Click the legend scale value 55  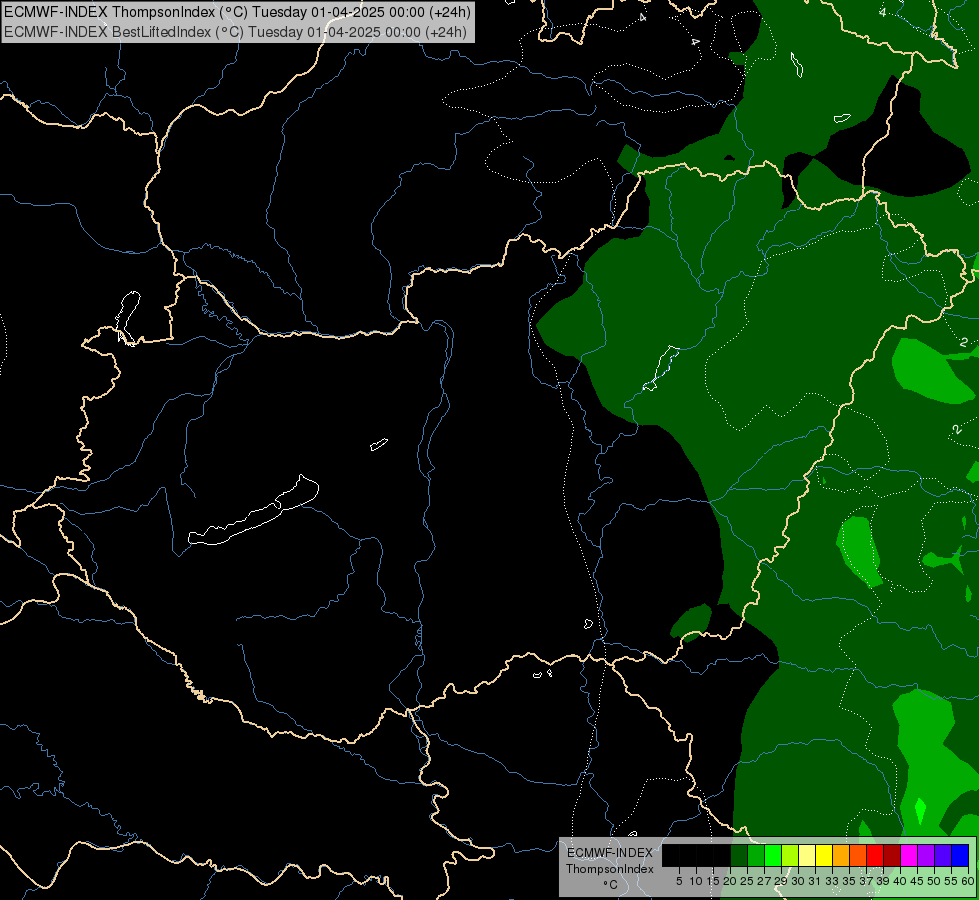[x=951, y=881]
